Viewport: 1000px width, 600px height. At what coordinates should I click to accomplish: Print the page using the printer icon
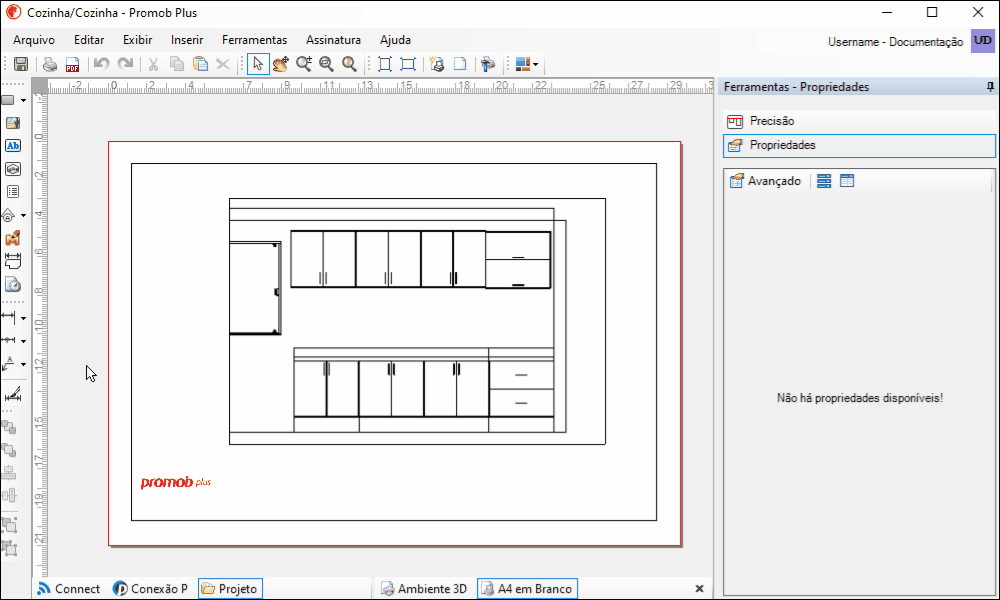[x=50, y=64]
